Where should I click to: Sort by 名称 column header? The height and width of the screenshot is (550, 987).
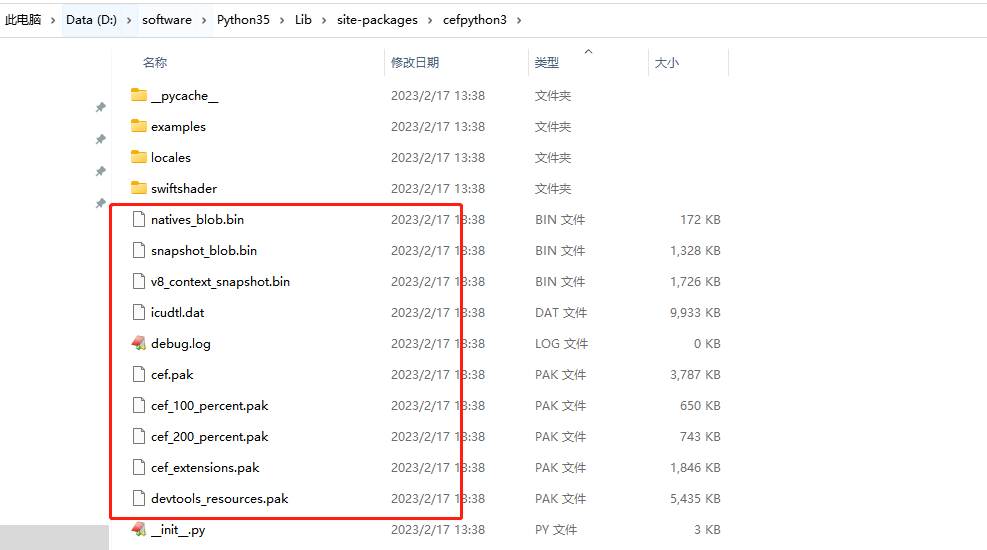[155, 62]
